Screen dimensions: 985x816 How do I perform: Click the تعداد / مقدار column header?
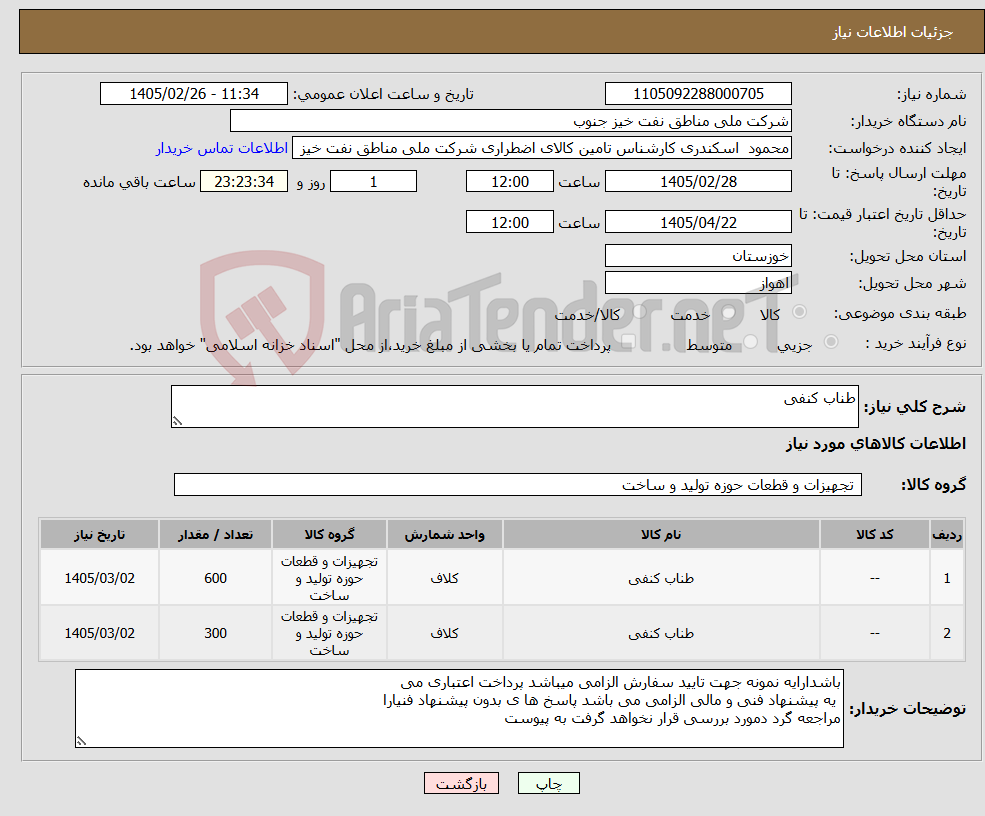(215, 535)
